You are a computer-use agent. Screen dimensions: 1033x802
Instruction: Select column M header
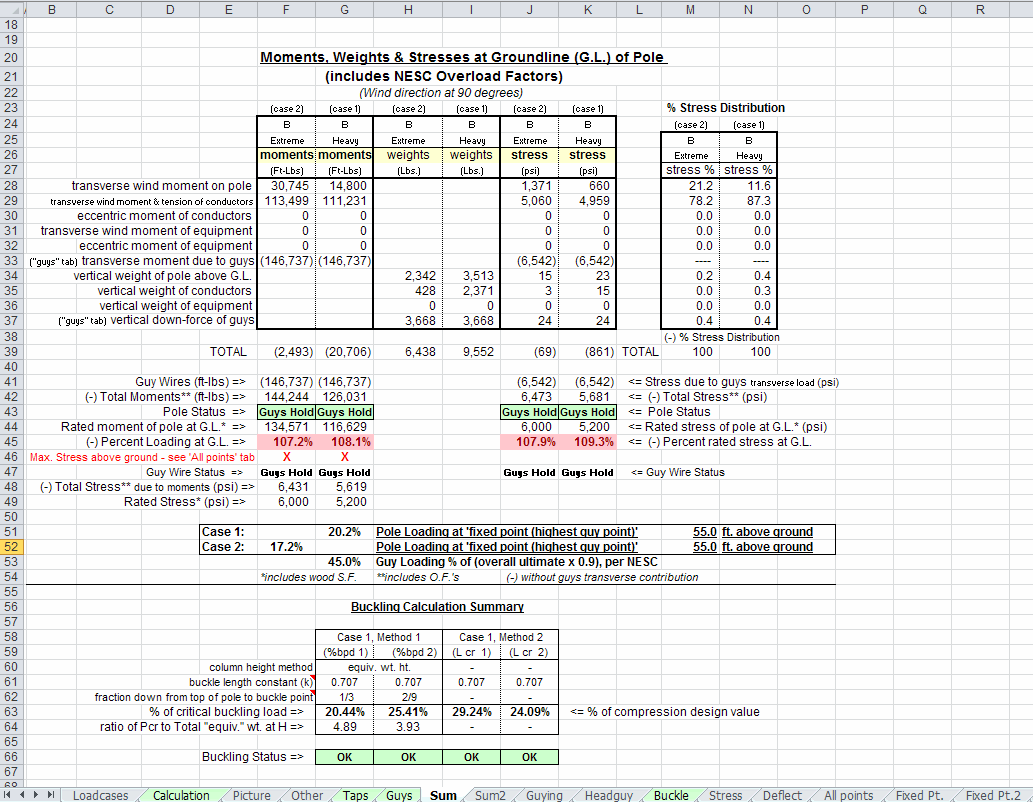click(689, 9)
